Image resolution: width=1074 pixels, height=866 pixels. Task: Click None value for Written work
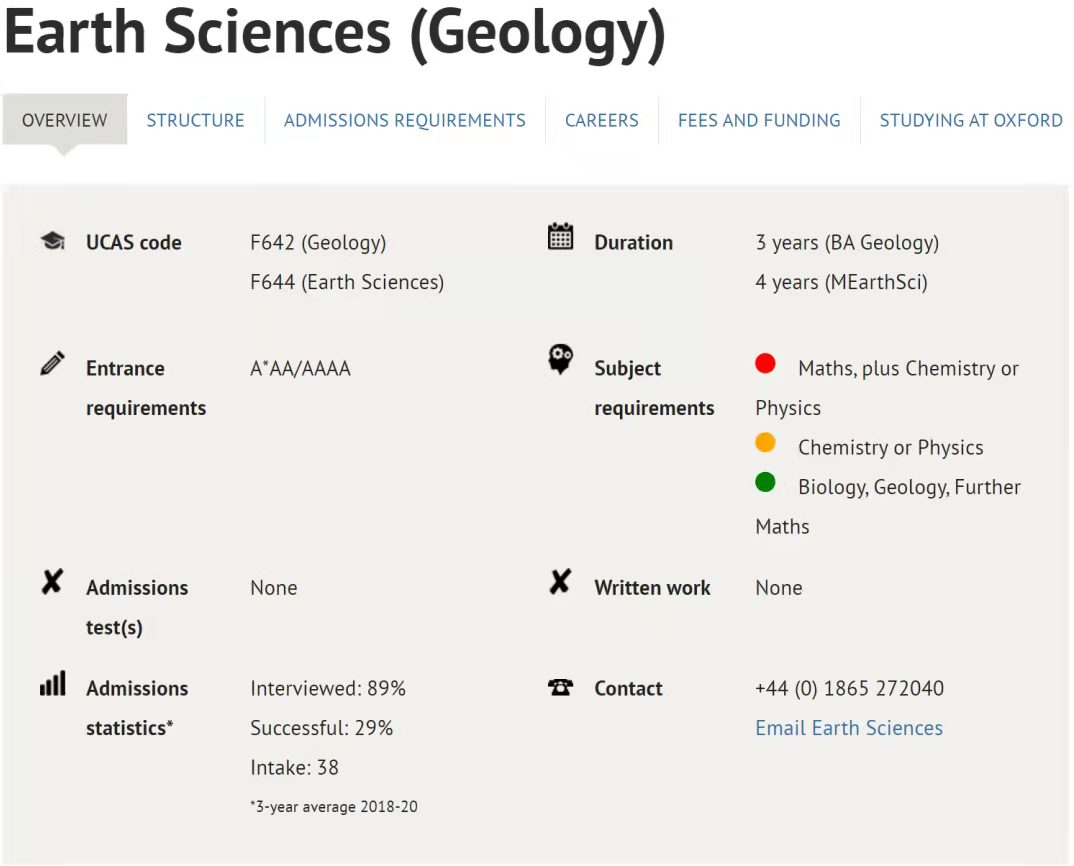pyautogui.click(x=778, y=588)
